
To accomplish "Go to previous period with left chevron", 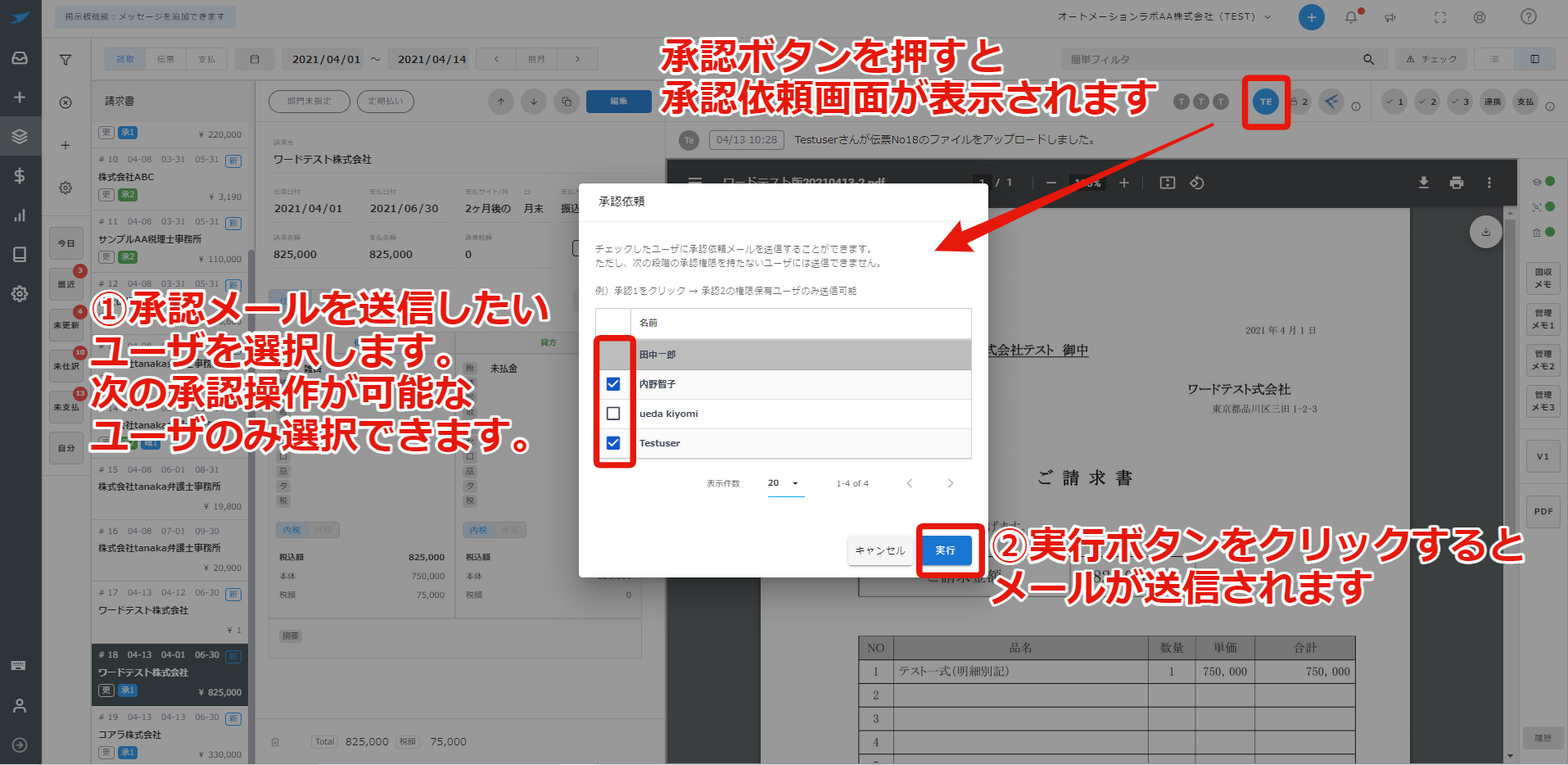I will click(x=496, y=59).
